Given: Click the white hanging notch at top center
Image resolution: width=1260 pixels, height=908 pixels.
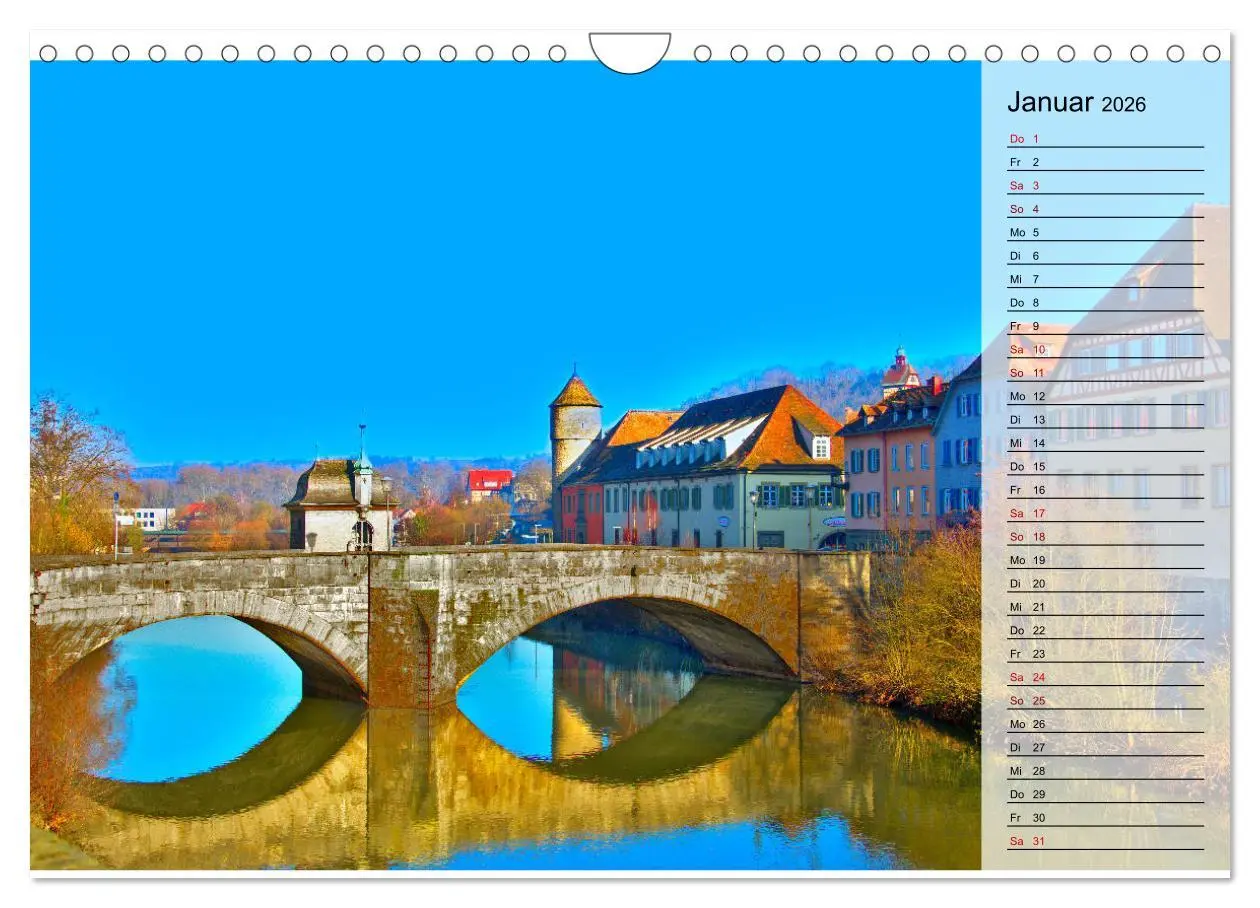Looking at the screenshot, I should pyautogui.click(x=630, y=48).
